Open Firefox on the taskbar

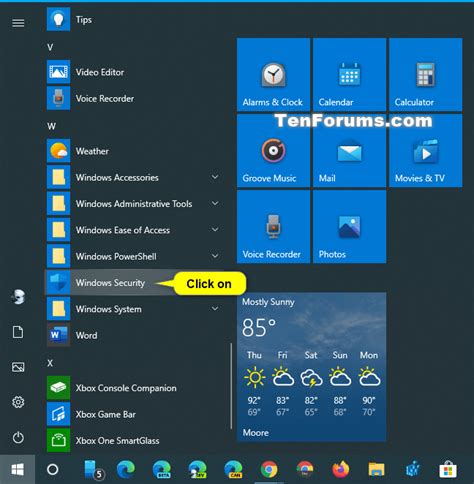tap(341, 470)
